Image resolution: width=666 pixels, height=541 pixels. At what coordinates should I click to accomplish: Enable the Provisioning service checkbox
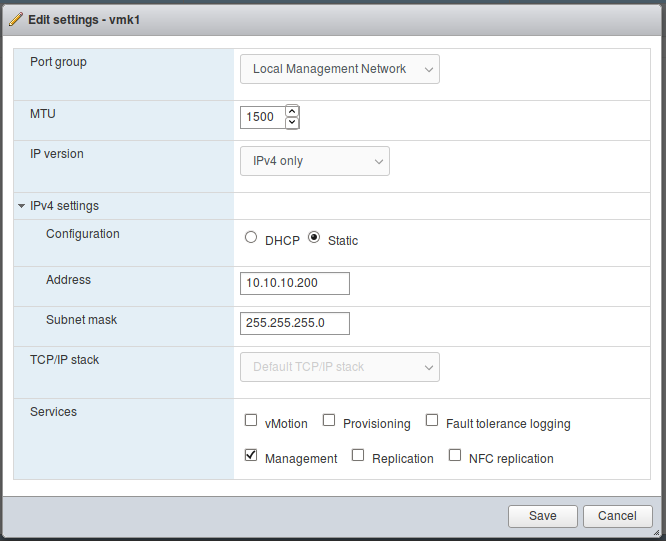[329, 420]
